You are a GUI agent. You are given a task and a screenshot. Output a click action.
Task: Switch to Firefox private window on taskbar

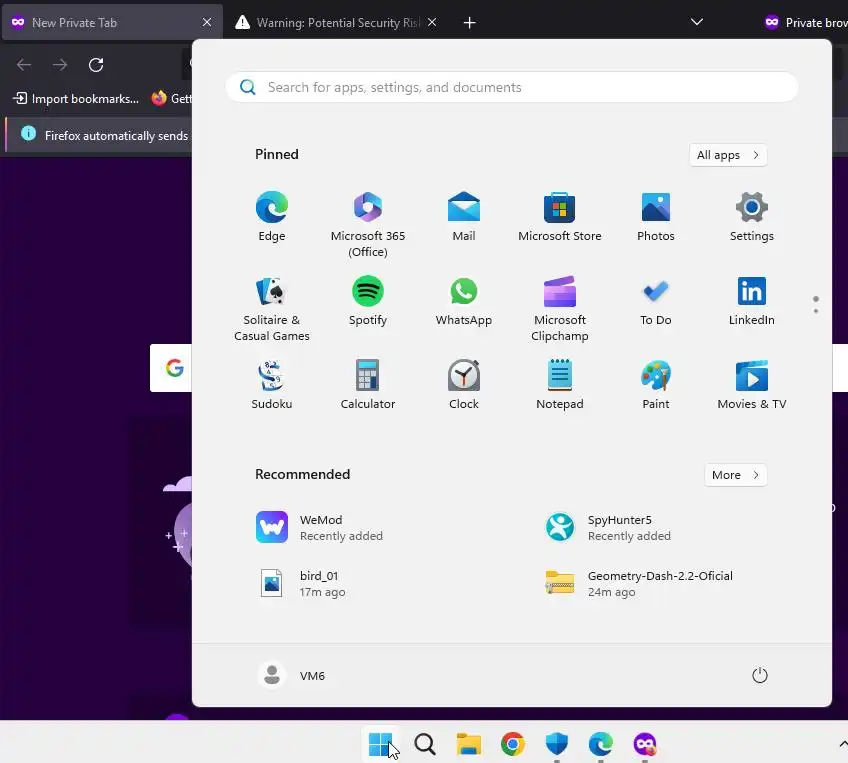pyautogui.click(x=645, y=744)
